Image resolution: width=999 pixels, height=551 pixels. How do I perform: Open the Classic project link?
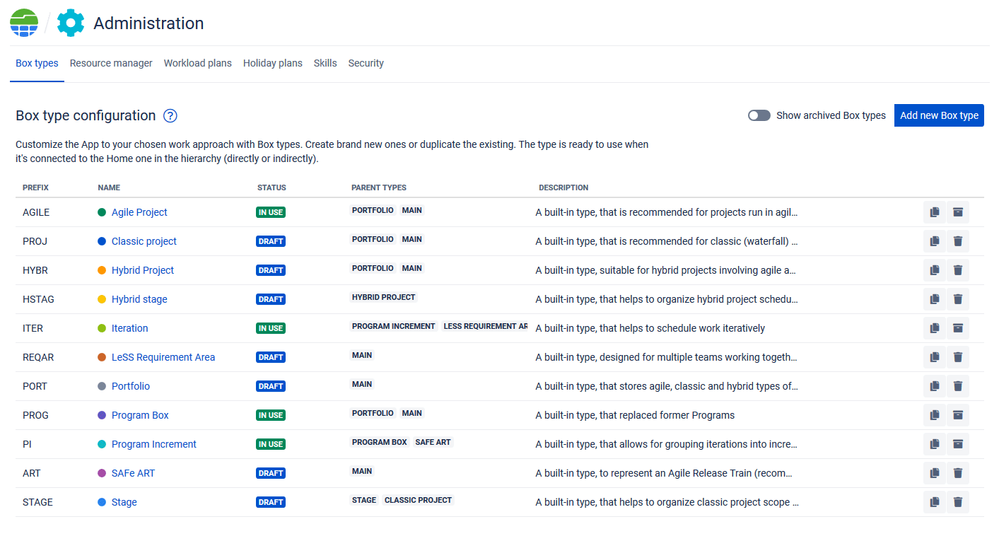pos(144,241)
